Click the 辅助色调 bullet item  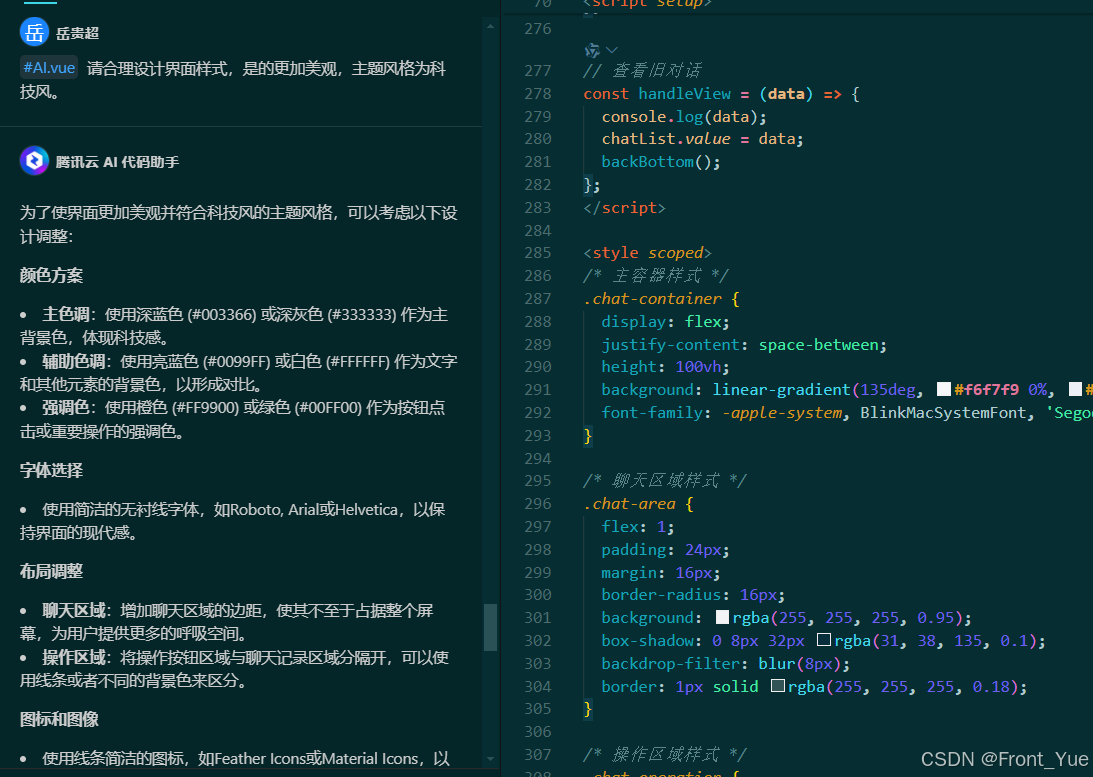click(238, 373)
